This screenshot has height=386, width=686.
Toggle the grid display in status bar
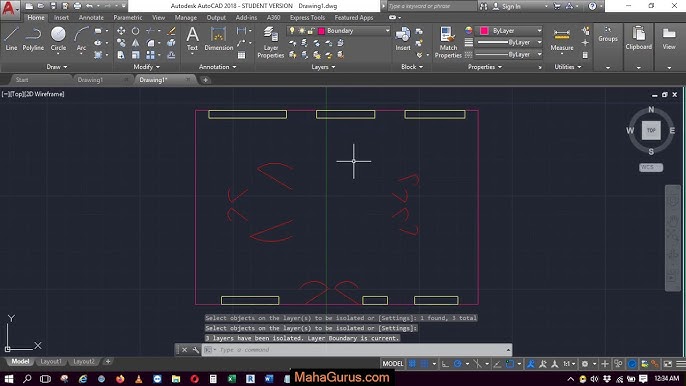[412, 364]
